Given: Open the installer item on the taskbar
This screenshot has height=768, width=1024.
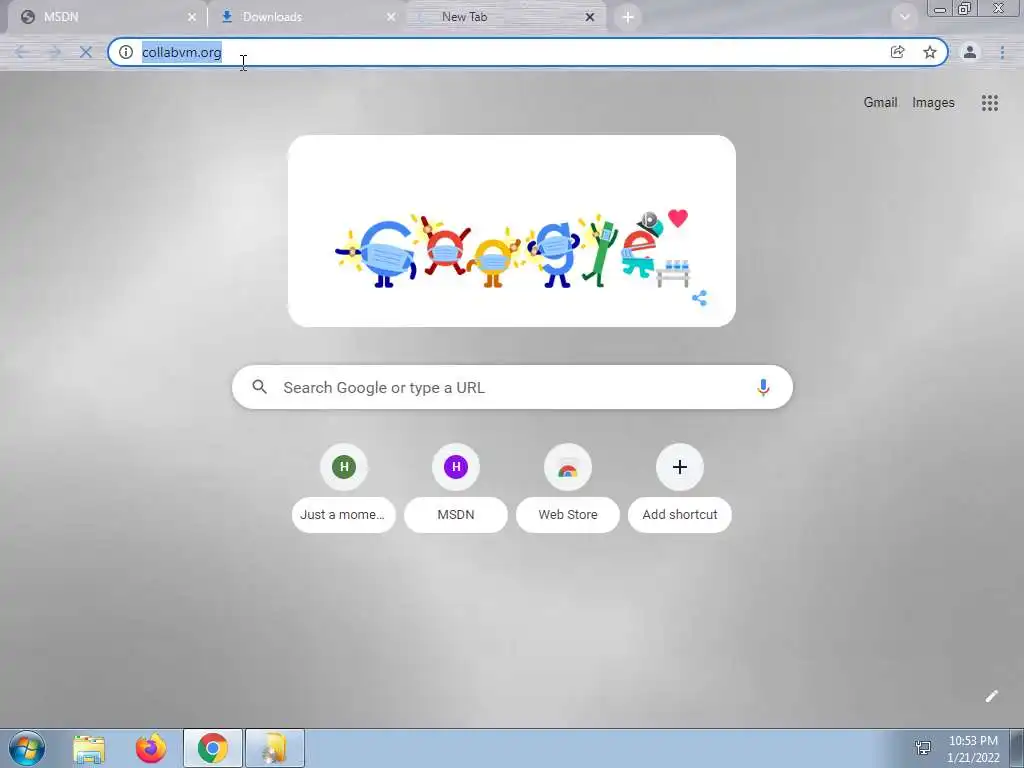Looking at the screenshot, I should tap(275, 748).
